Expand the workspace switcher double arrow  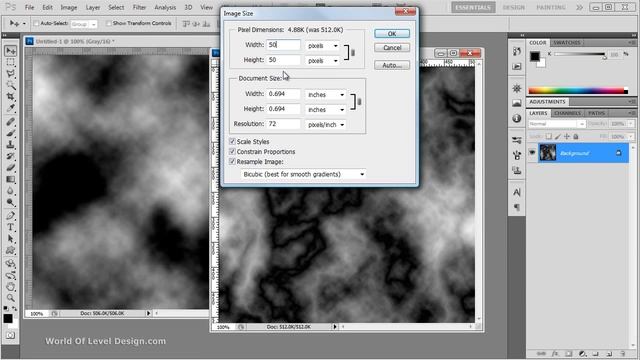point(579,7)
